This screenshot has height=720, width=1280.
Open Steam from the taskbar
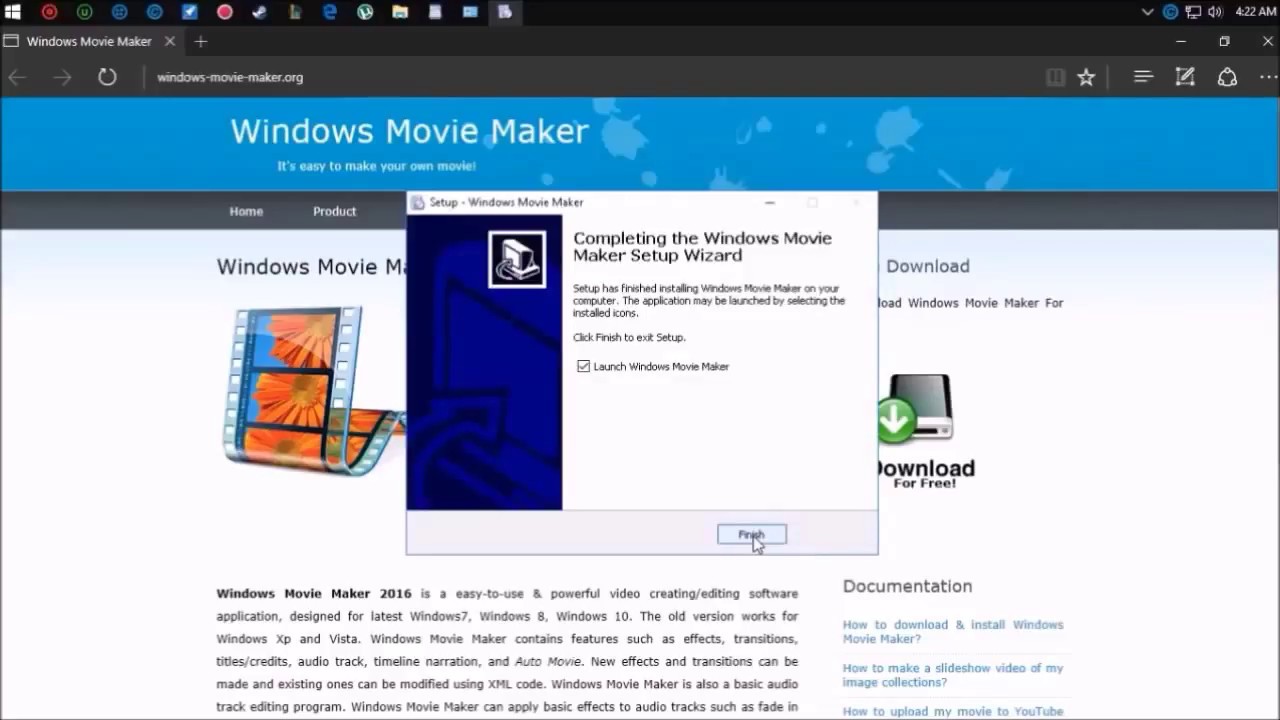(260, 12)
